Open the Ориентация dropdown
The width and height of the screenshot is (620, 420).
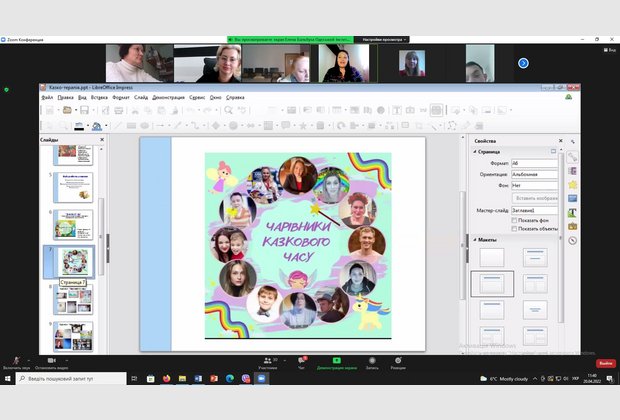click(x=535, y=174)
